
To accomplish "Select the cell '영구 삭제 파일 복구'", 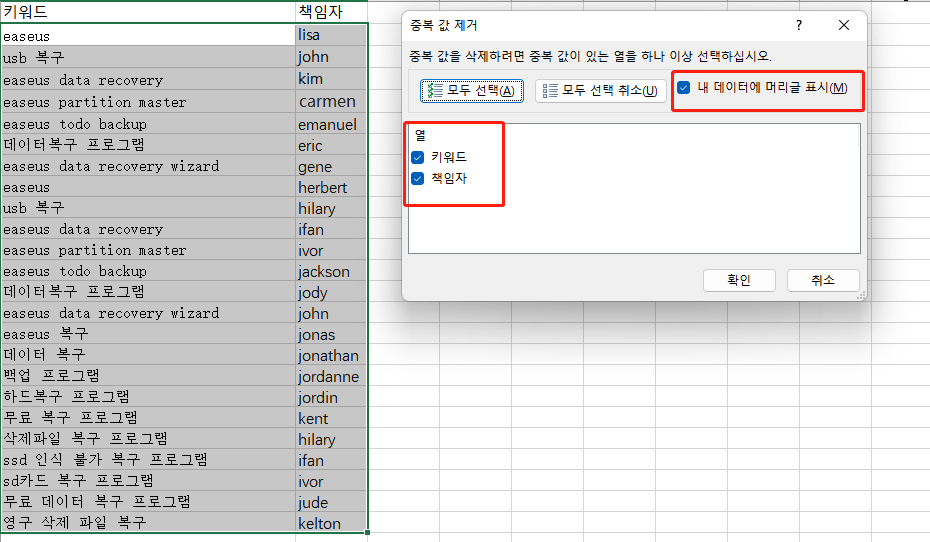I will [x=148, y=523].
